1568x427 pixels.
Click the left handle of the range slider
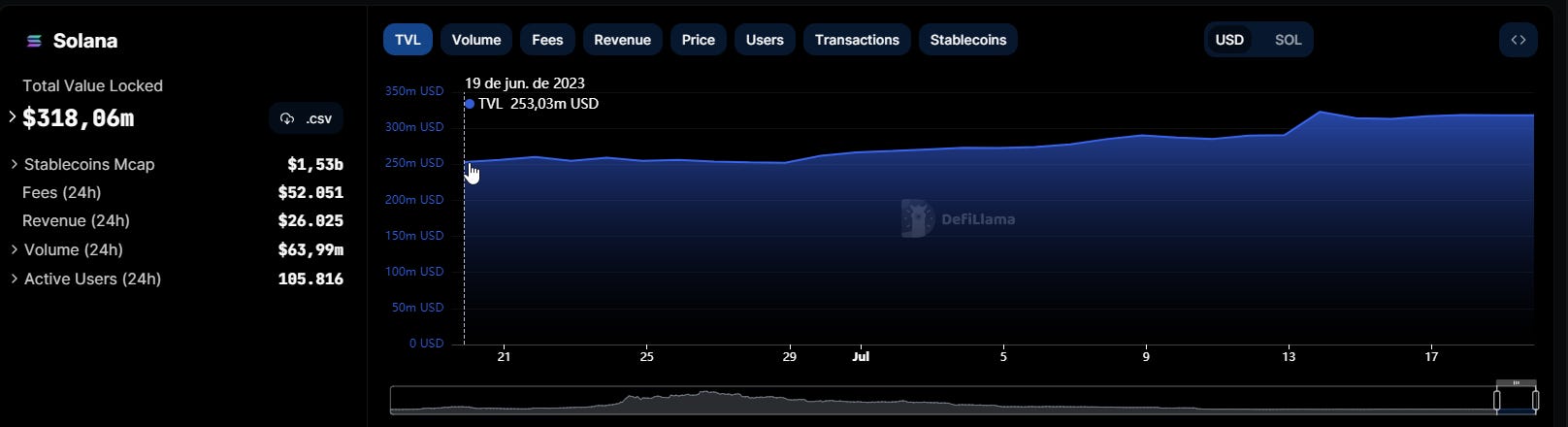click(x=1497, y=400)
